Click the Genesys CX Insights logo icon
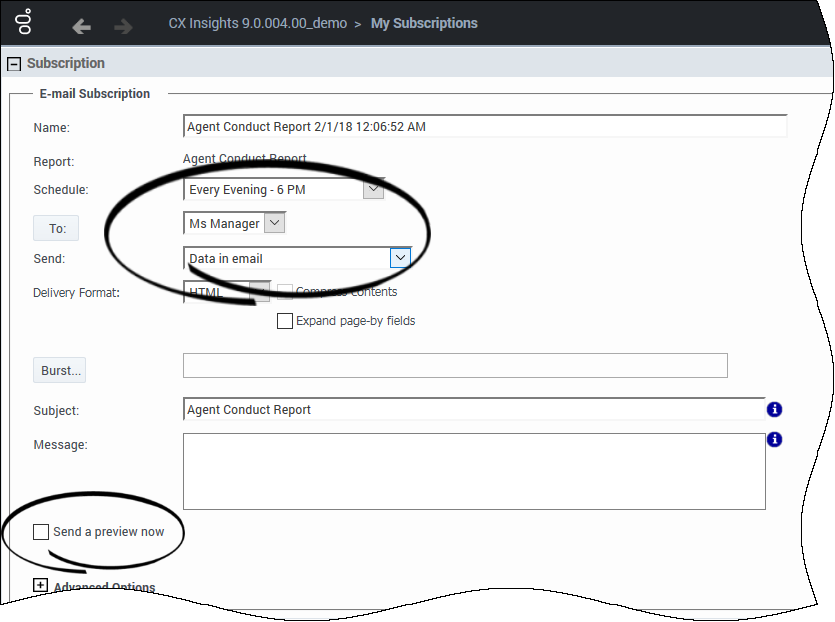 pyautogui.click(x=22, y=22)
